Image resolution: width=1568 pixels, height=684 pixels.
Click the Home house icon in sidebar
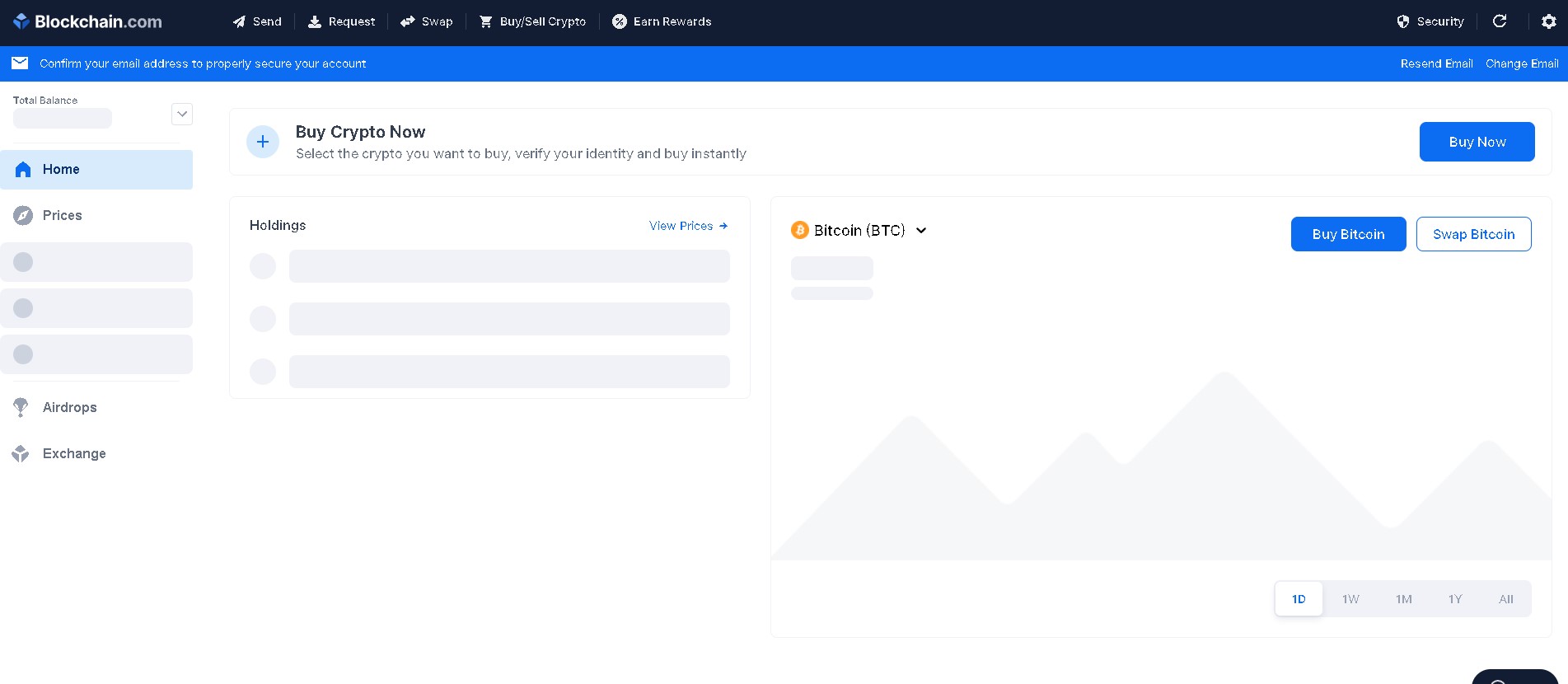[23, 170]
